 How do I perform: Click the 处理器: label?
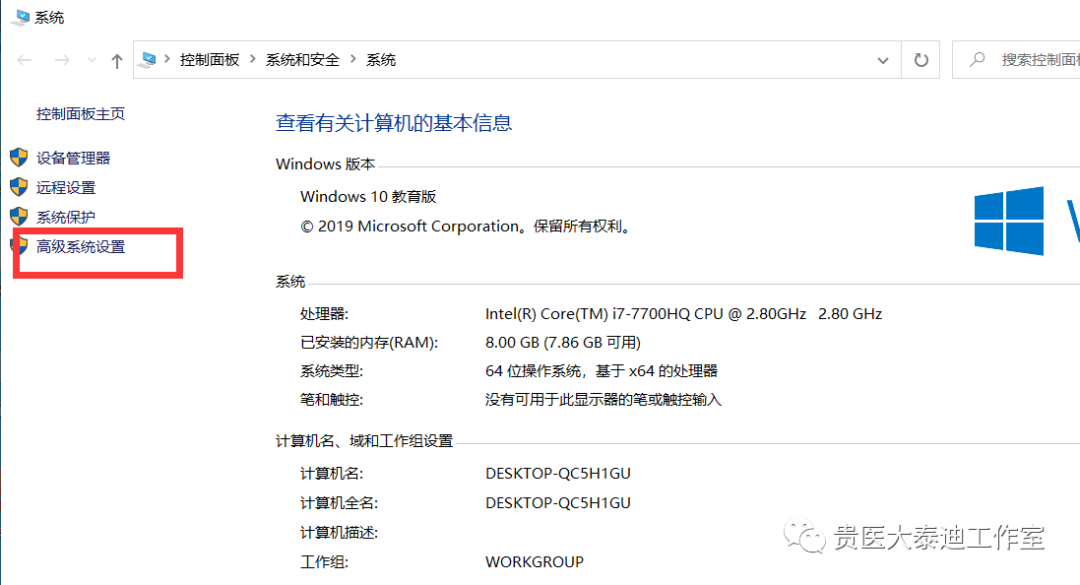(x=324, y=314)
